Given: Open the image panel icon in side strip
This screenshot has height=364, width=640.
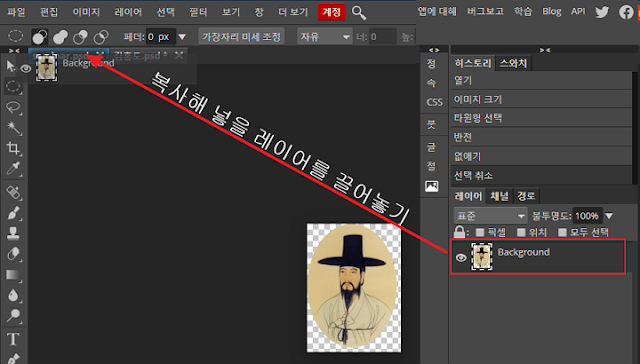Looking at the screenshot, I should coord(431,186).
